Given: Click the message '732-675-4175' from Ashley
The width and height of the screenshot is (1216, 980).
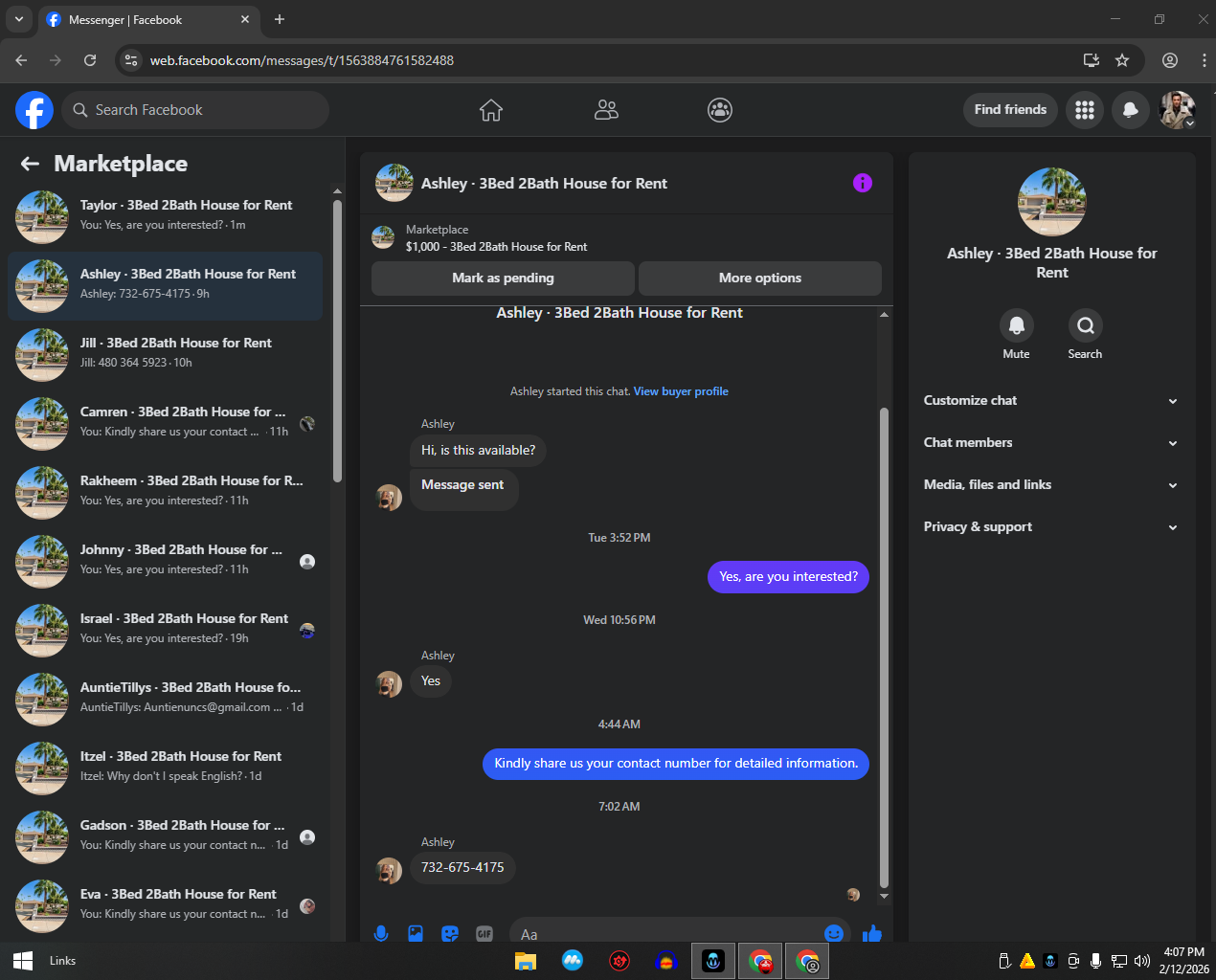Looking at the screenshot, I should (x=462, y=868).
